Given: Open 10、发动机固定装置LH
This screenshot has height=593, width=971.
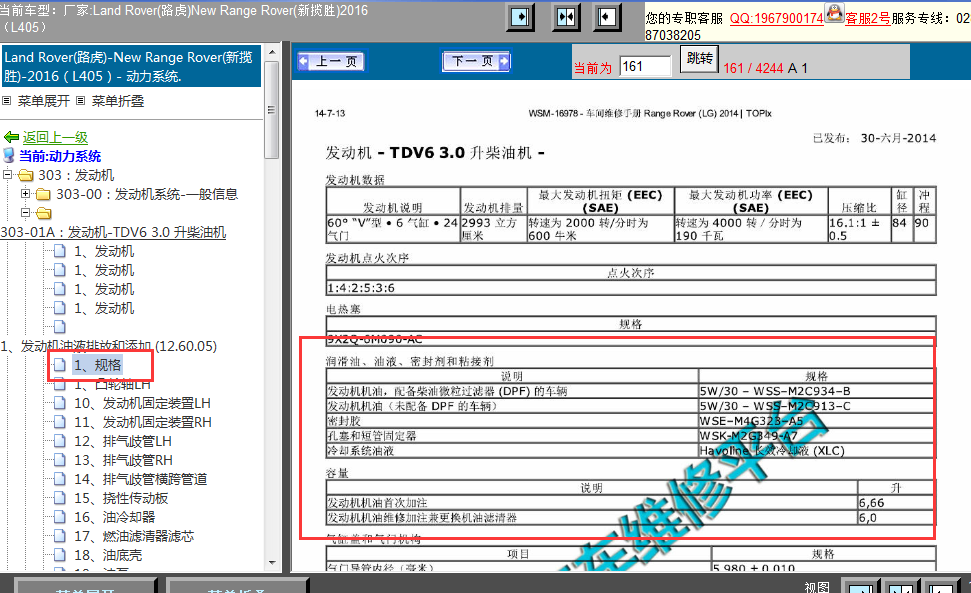Looking at the screenshot, I should click(142, 404).
